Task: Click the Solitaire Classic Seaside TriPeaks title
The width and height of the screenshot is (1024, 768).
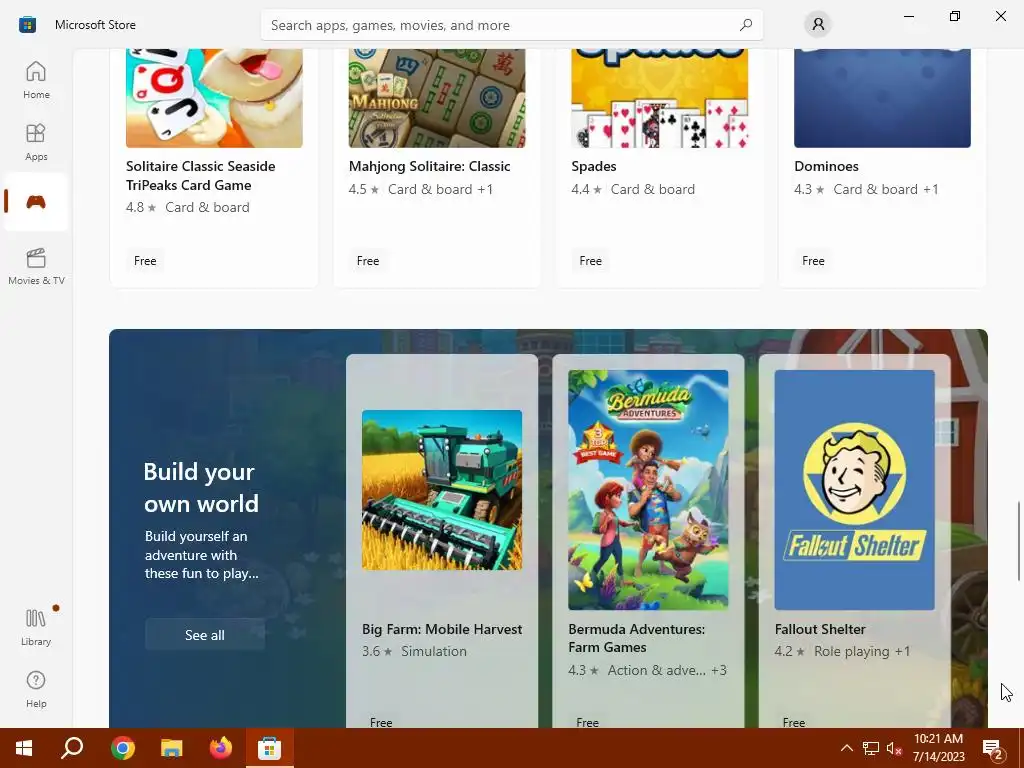Action: coord(200,176)
